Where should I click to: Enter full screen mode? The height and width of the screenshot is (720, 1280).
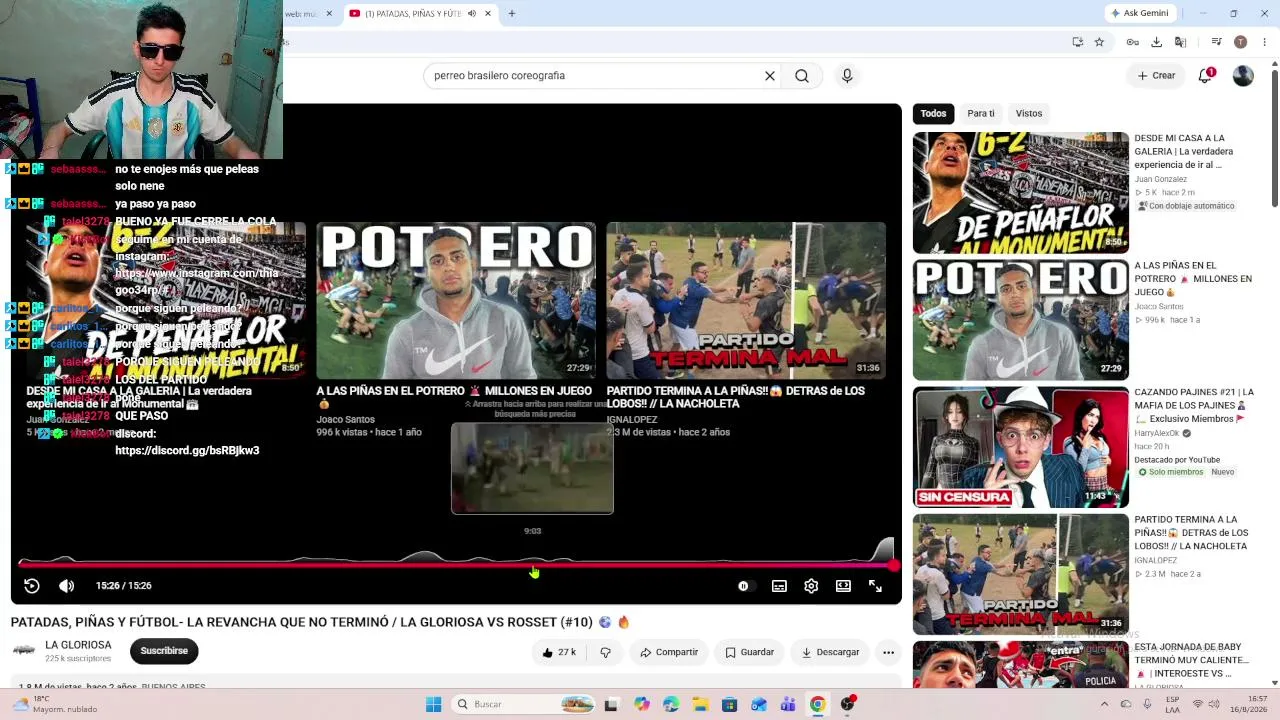pyautogui.click(x=875, y=586)
